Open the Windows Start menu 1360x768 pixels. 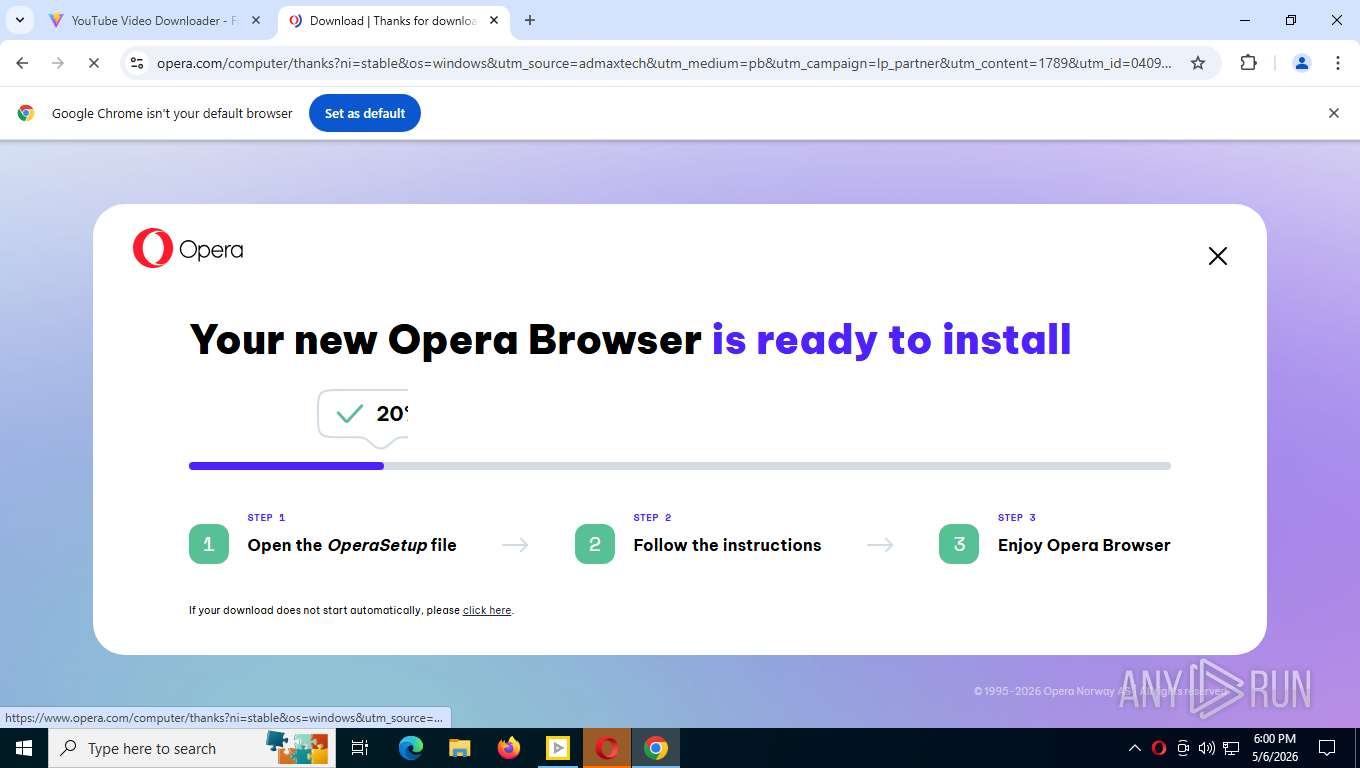[x=23, y=748]
